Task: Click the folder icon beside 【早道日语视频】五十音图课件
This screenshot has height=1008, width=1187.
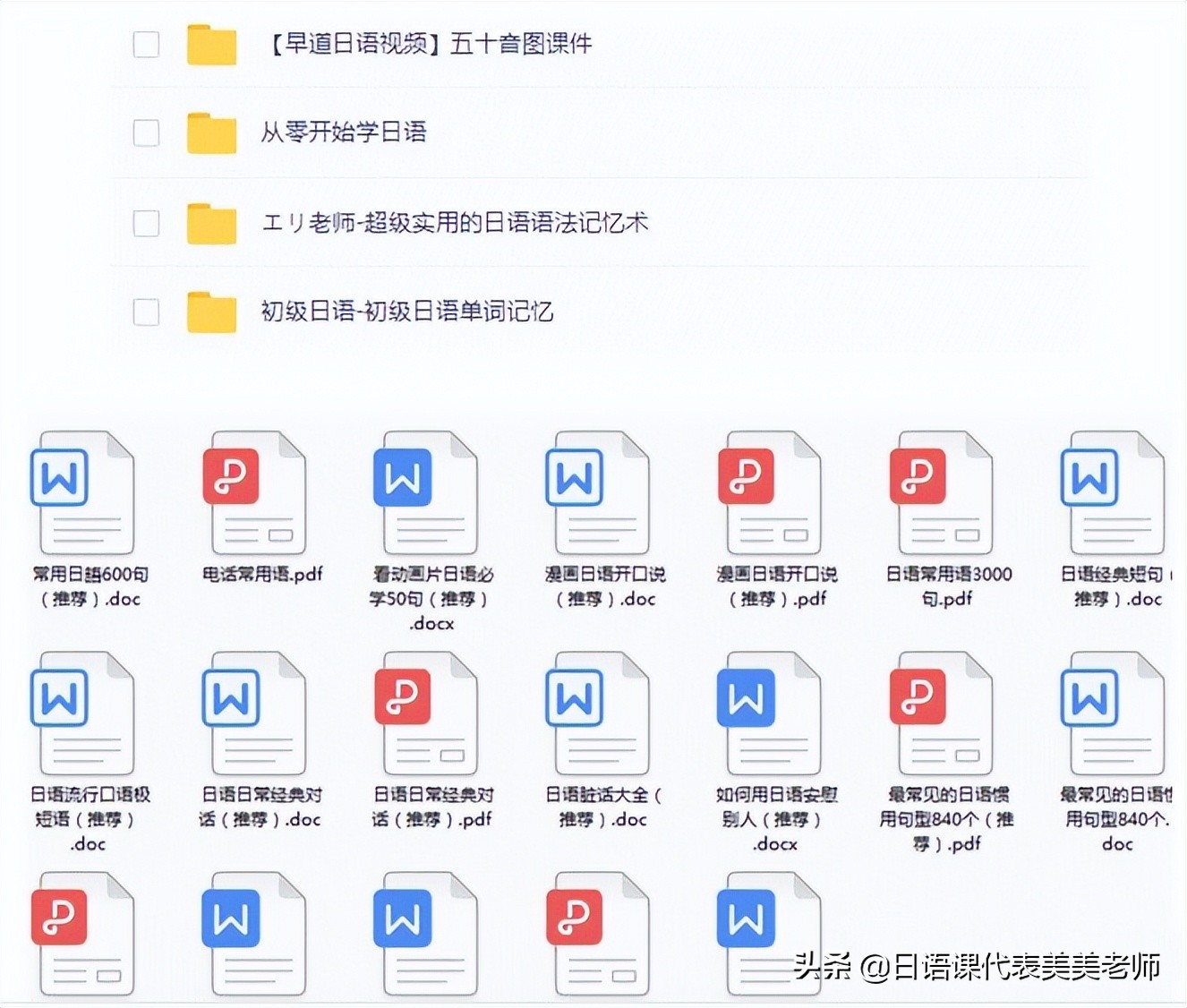Action: (210, 43)
